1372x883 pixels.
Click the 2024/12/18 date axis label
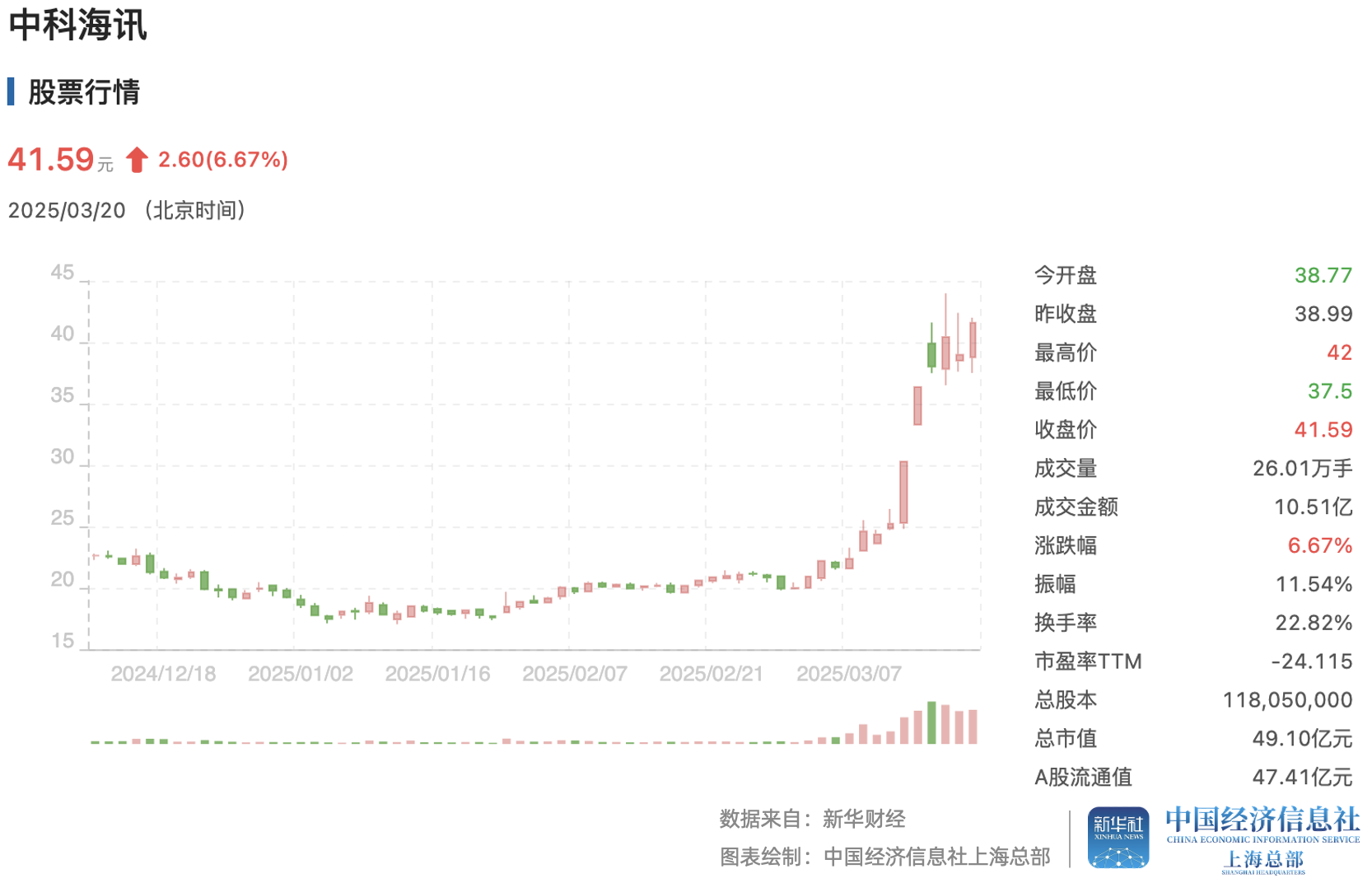(x=163, y=674)
